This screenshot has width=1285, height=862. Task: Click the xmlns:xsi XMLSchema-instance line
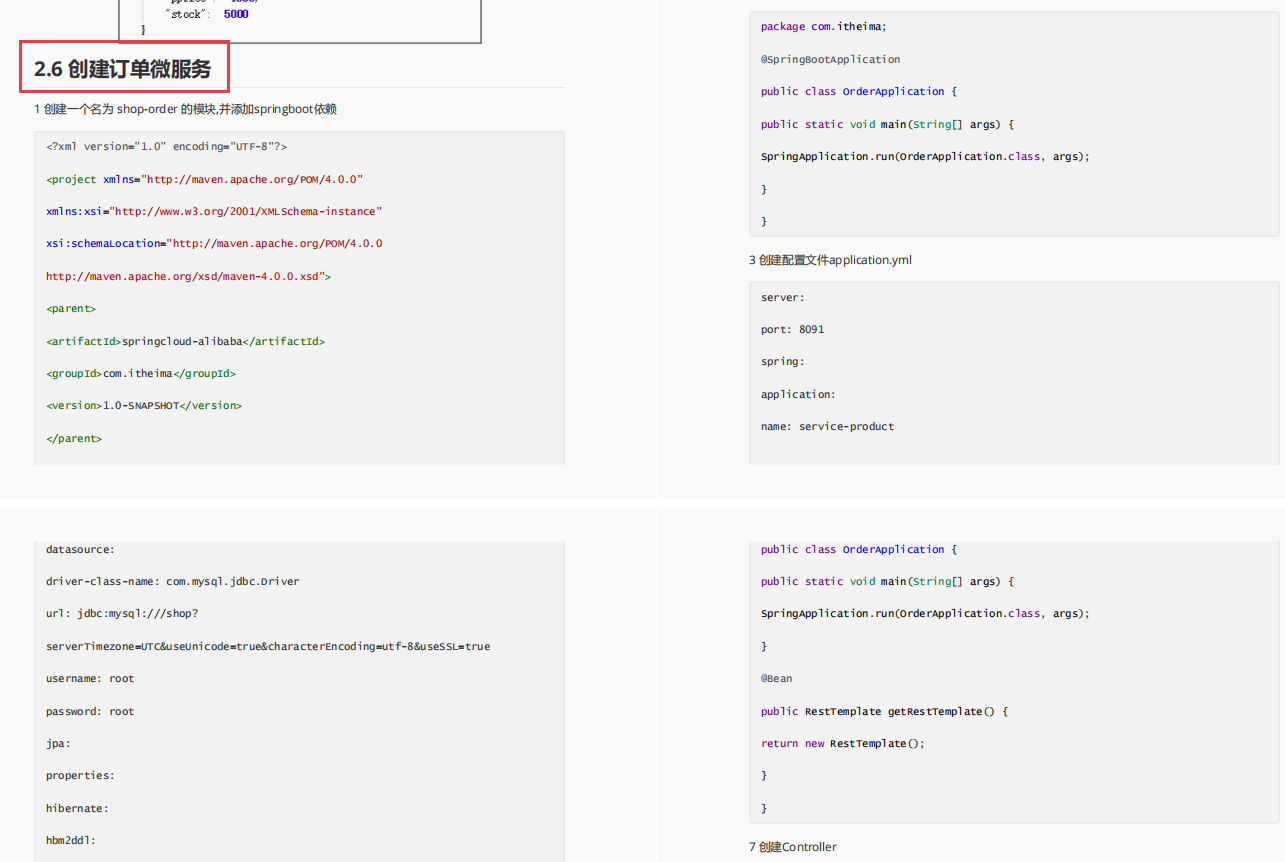coord(214,211)
